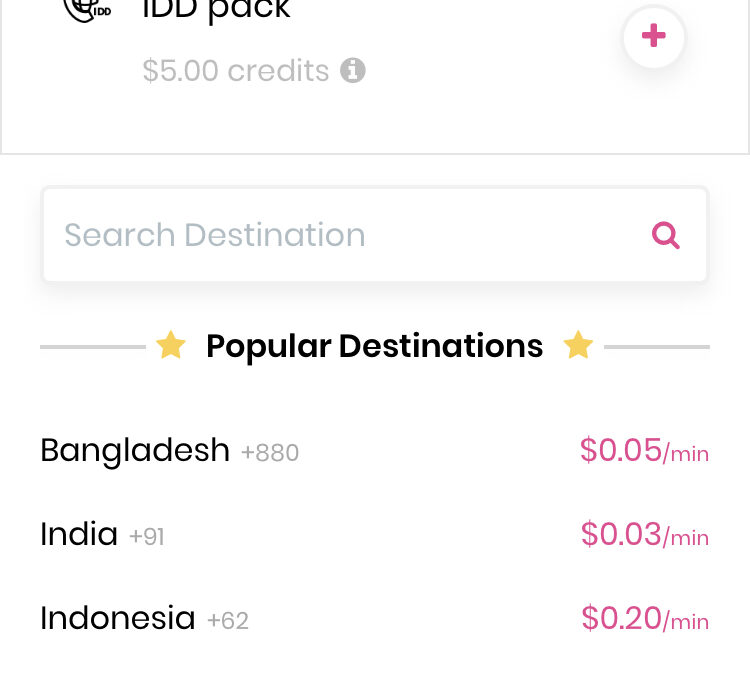
Task: Select the India destination
Action: click(x=375, y=534)
